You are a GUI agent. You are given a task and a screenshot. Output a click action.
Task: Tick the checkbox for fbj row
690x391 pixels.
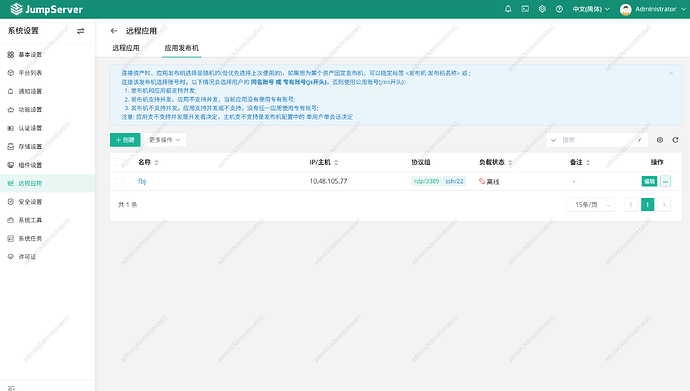[x=119, y=181]
